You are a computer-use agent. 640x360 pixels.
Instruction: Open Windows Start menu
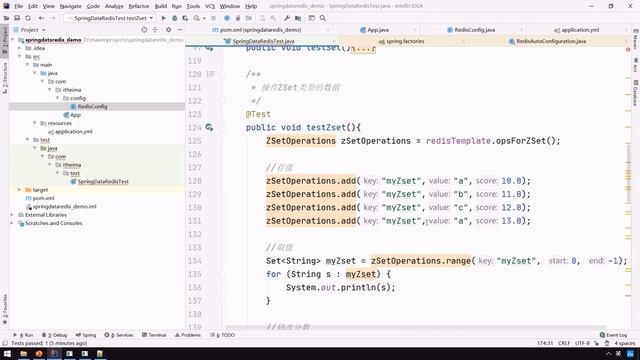(7, 353)
